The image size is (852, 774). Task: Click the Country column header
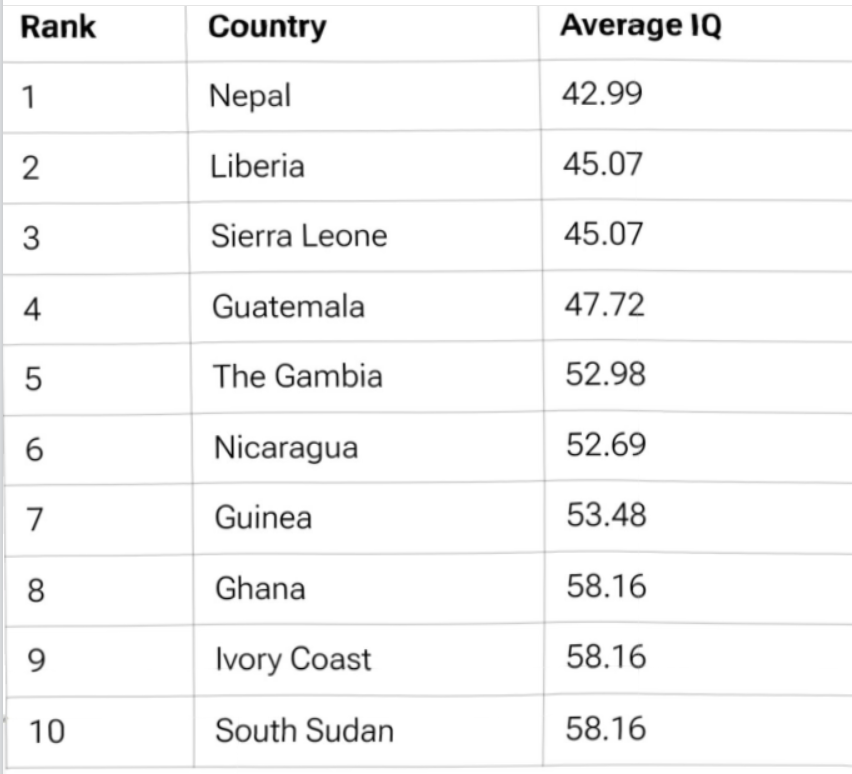(267, 27)
